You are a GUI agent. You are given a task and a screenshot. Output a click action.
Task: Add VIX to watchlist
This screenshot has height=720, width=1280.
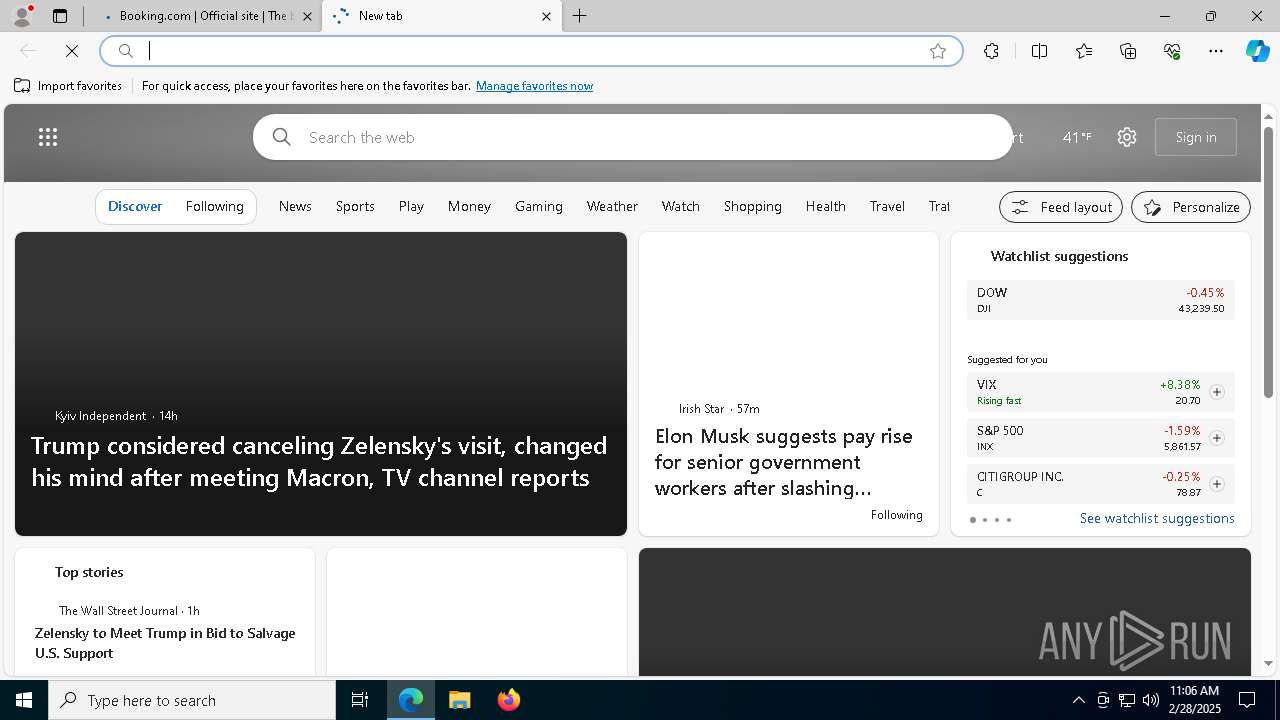coord(1217,392)
